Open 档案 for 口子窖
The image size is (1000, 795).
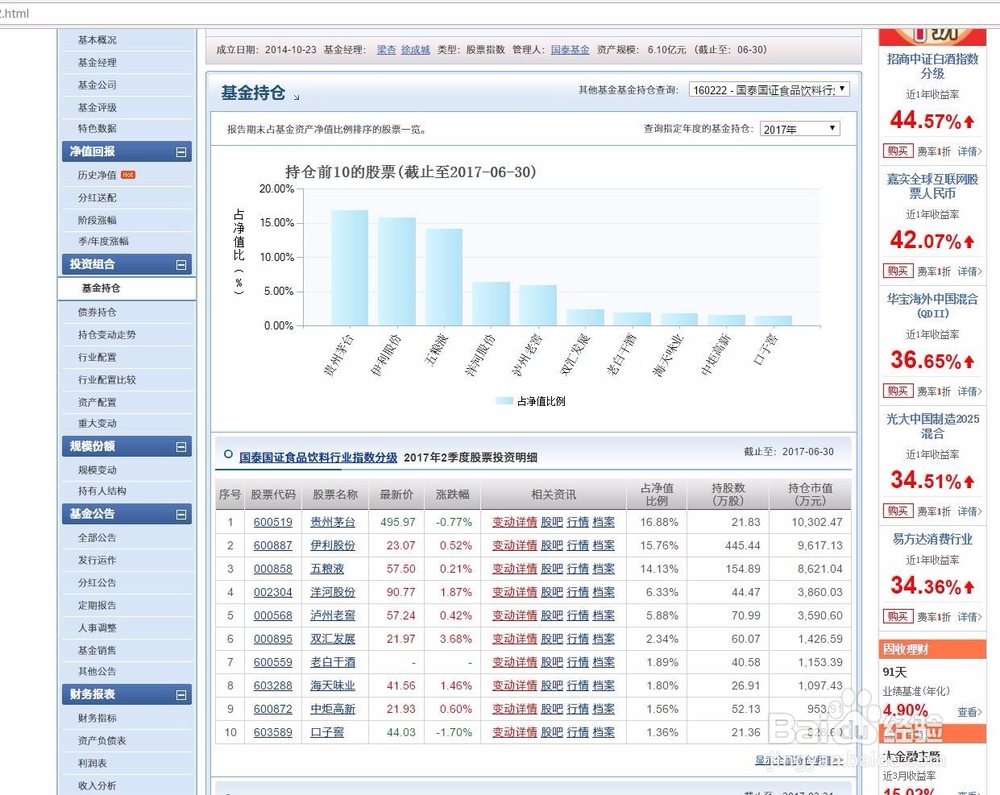tap(602, 732)
